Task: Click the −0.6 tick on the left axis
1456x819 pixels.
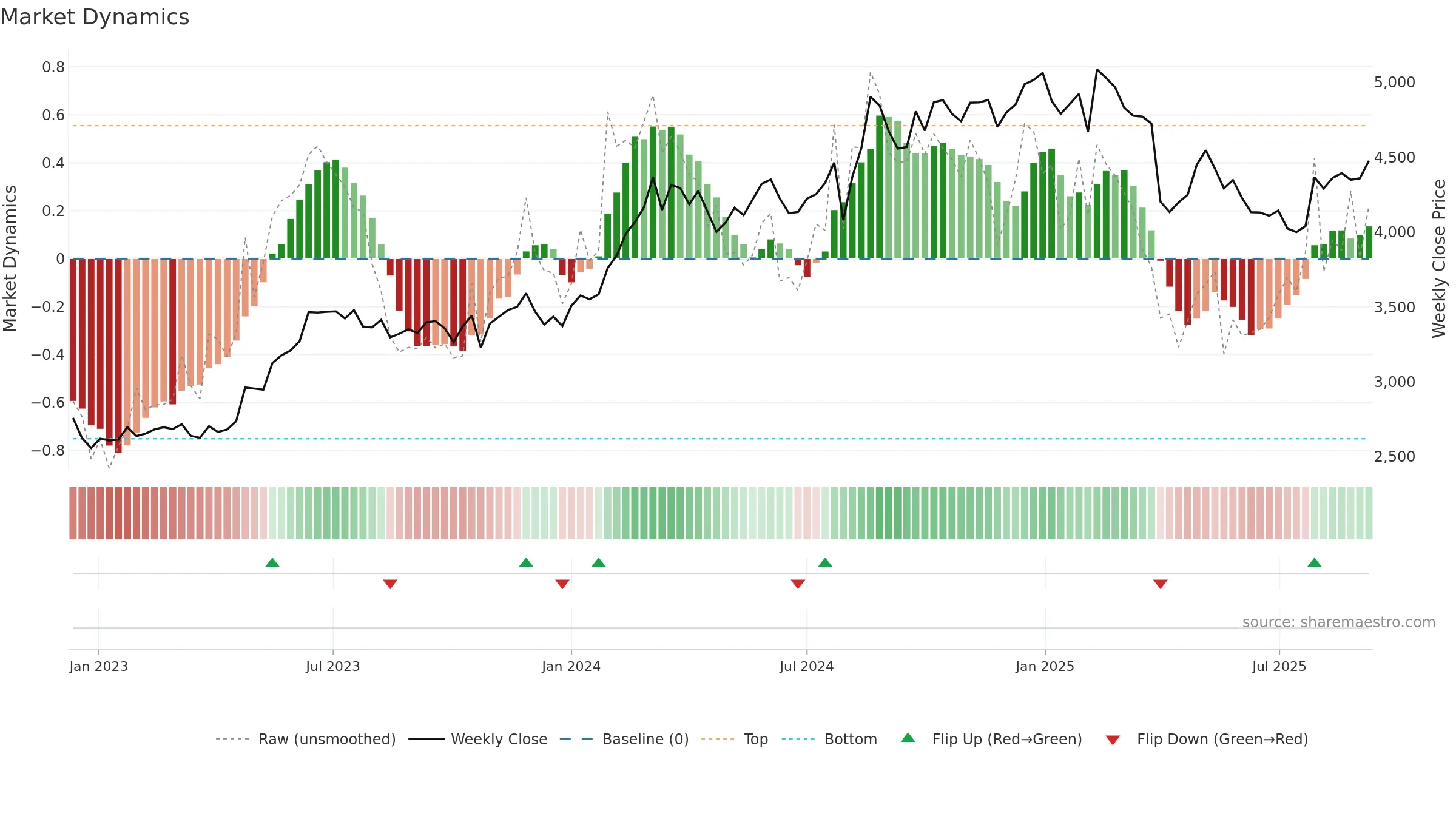Action: coord(47,402)
